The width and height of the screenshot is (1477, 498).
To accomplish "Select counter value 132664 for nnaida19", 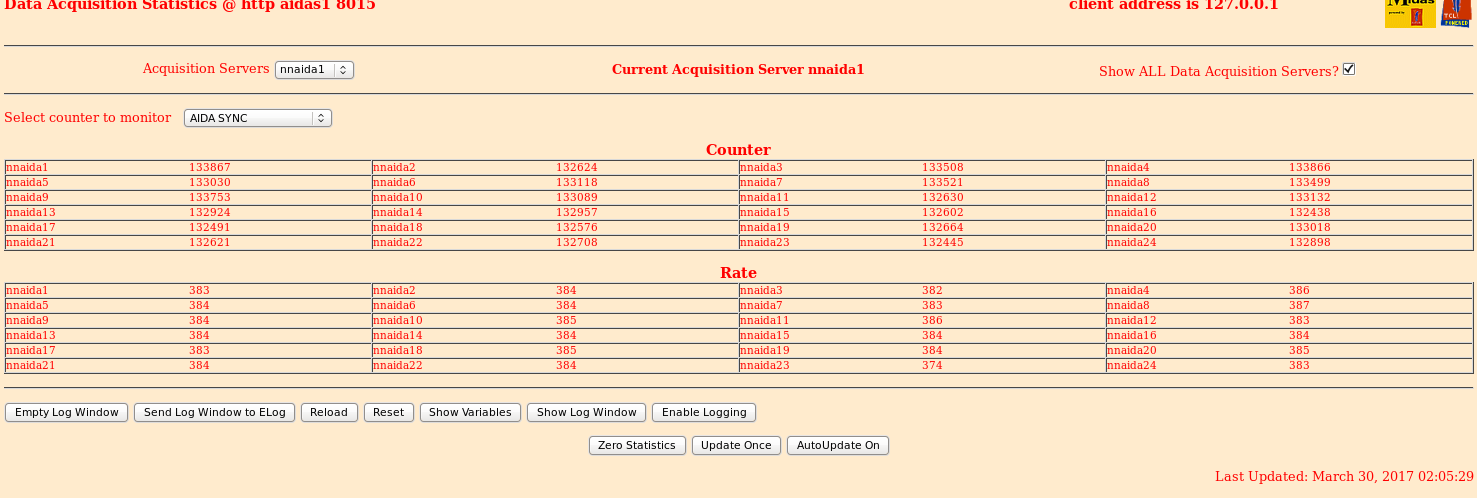I will pyautogui.click(x=943, y=228).
